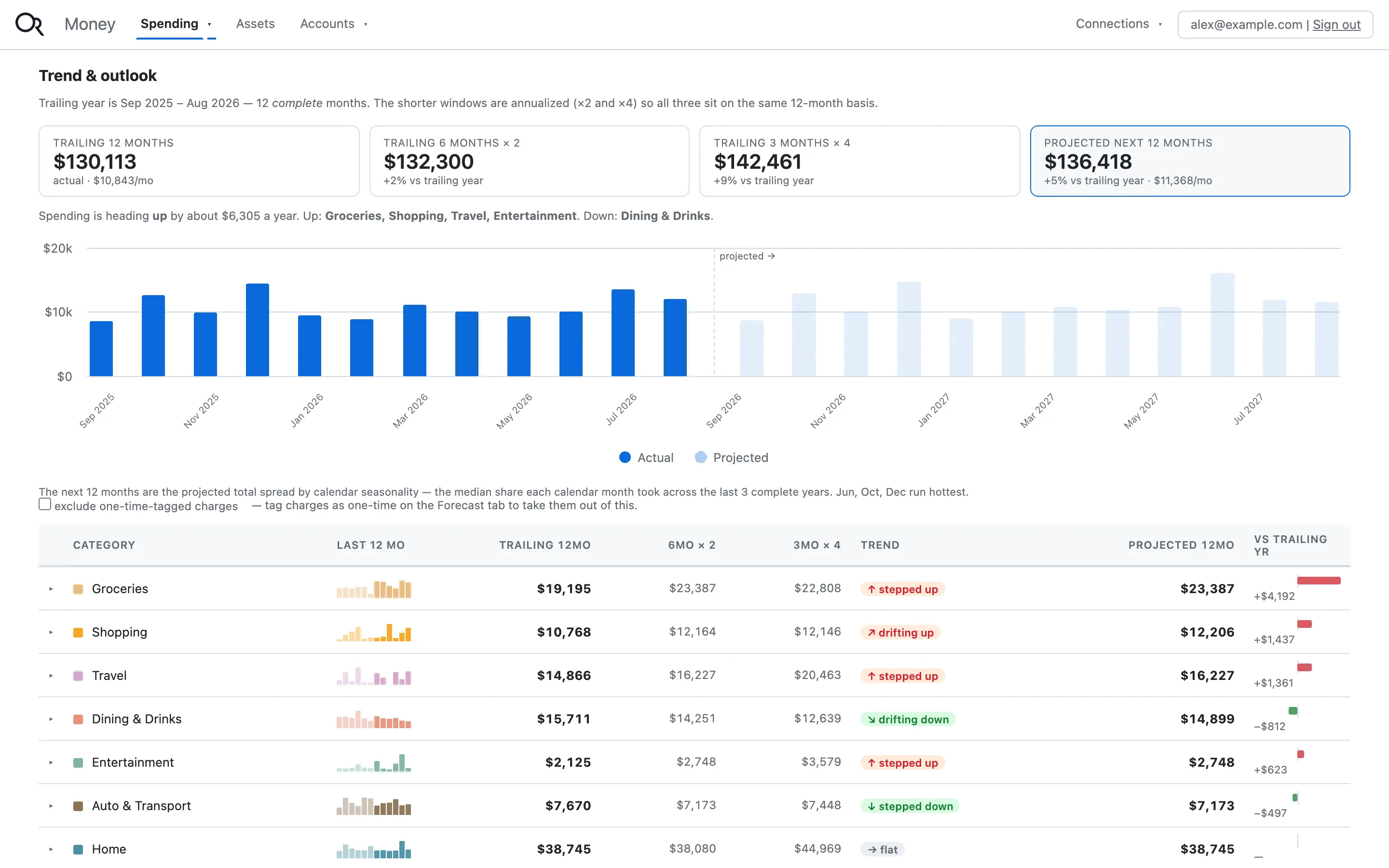Select the Trailing 12 Months card
Viewport: 1389px width, 868px height.
click(x=199, y=162)
